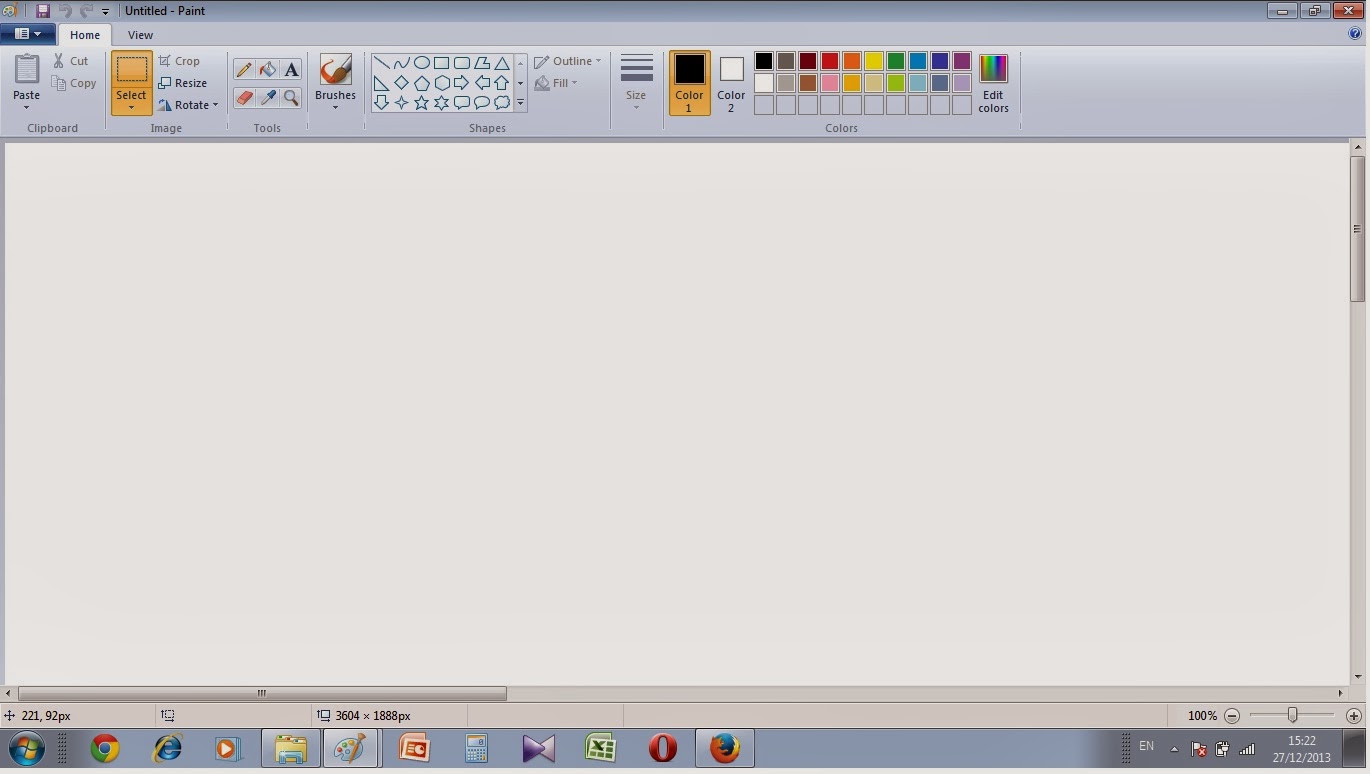Viewport: 1370px width, 774px height.
Task: Choose the Rounded rectangular callout shape
Action: (x=461, y=102)
